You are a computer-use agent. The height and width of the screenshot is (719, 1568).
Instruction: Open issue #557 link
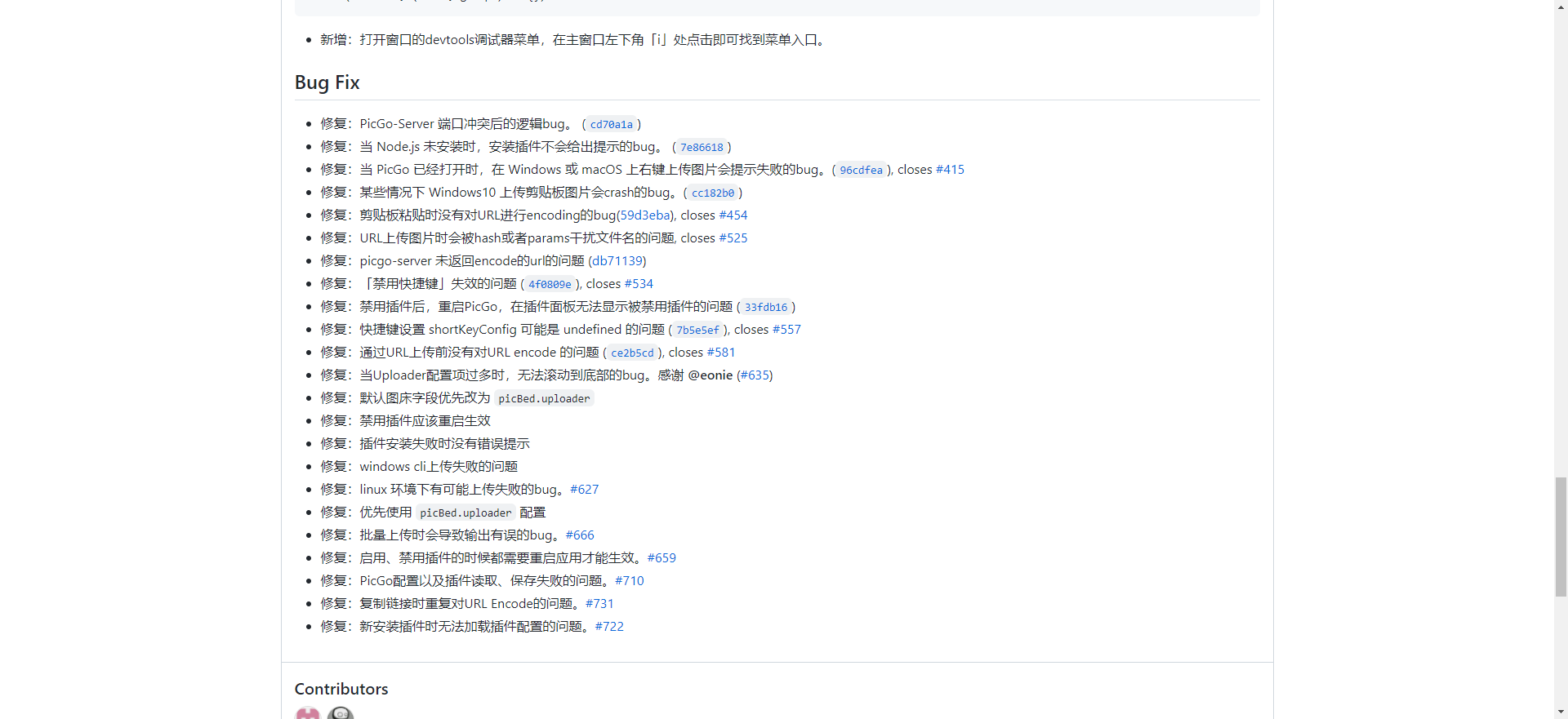coord(786,330)
